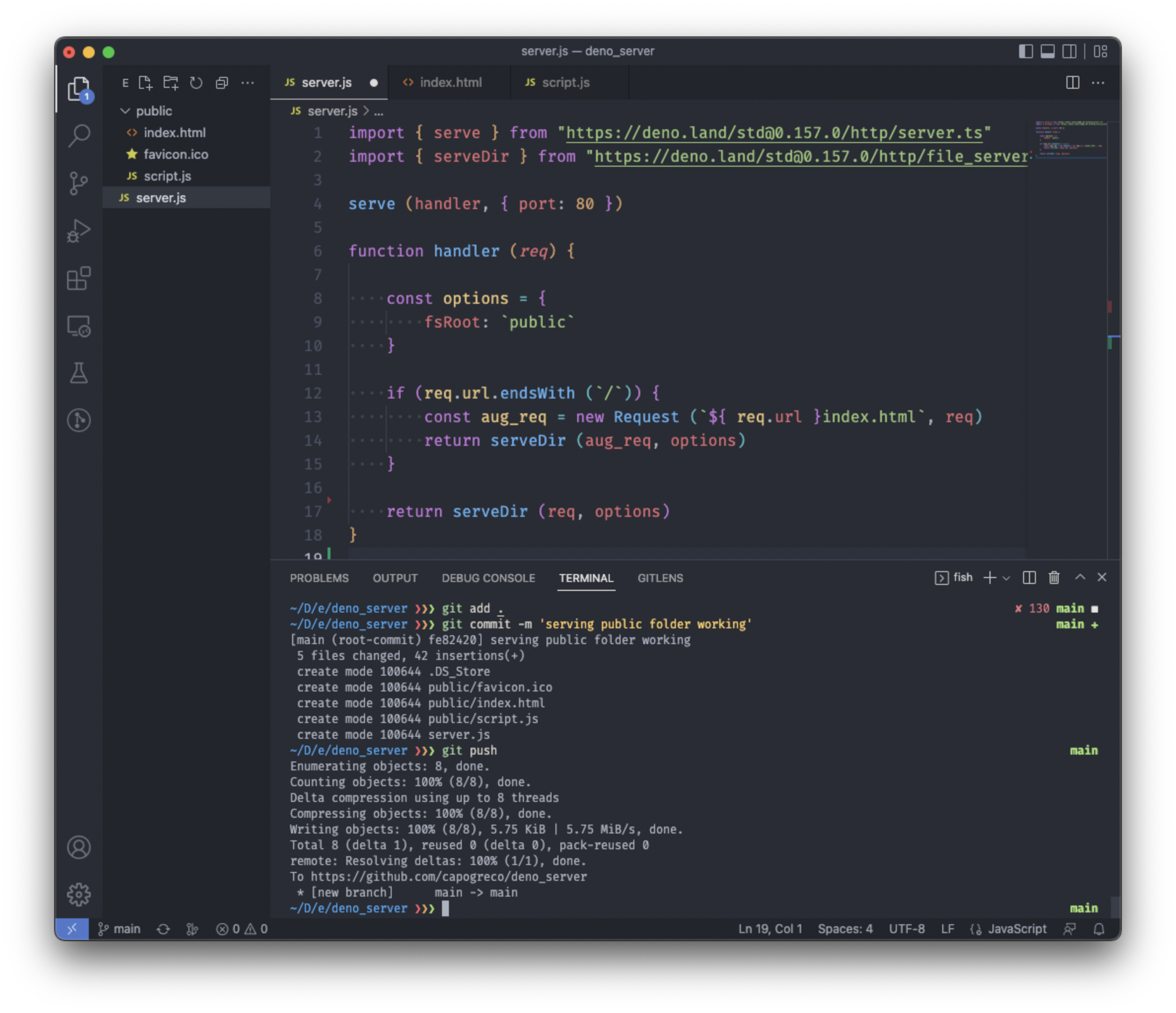Focus the terminal prompt input
1176x1013 pixels.
click(x=445, y=908)
